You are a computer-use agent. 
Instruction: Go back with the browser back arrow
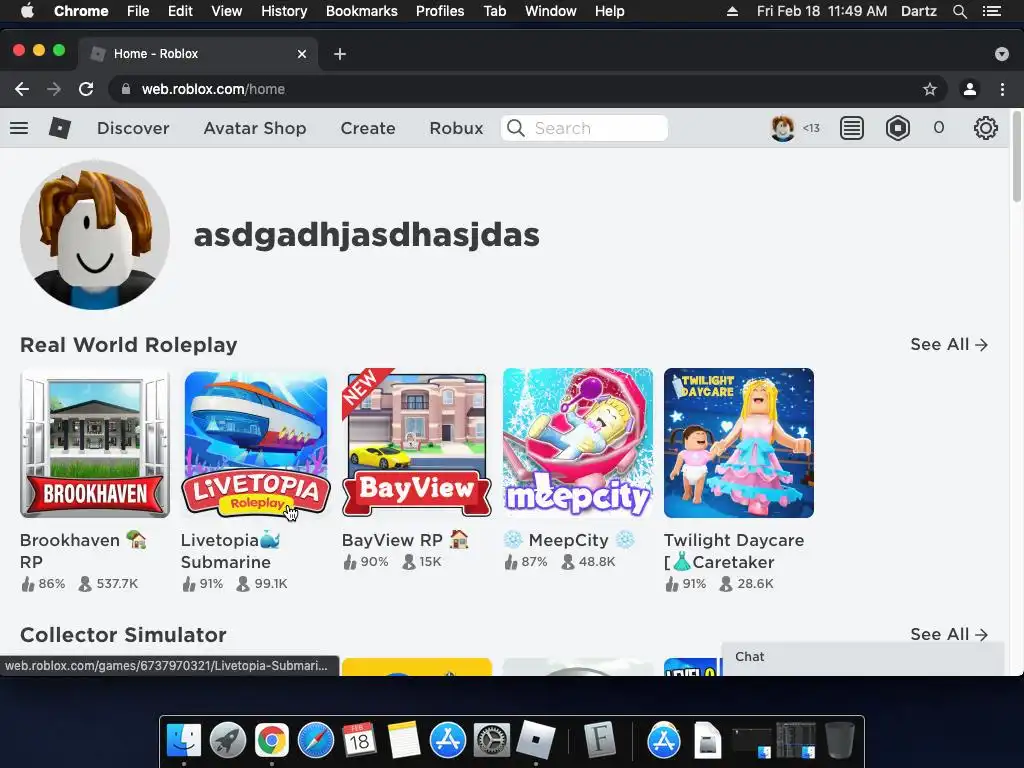click(22, 89)
